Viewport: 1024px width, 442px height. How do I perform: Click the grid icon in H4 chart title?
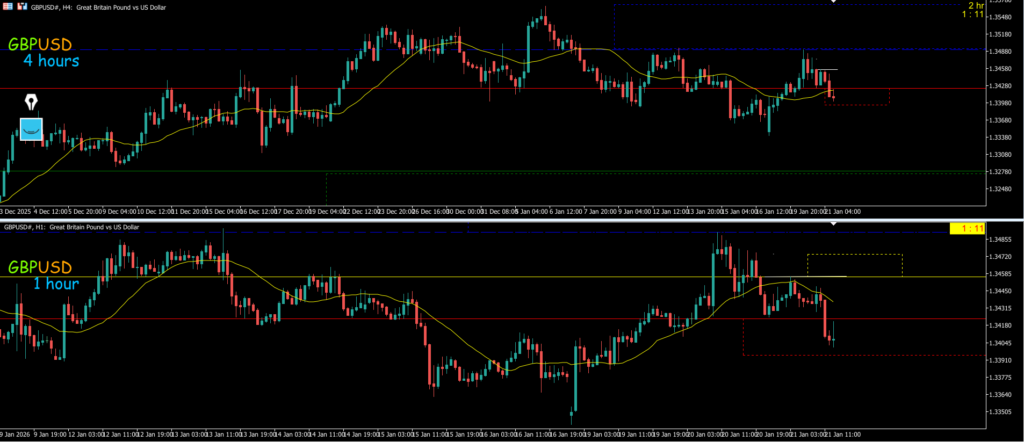pos(6,5)
